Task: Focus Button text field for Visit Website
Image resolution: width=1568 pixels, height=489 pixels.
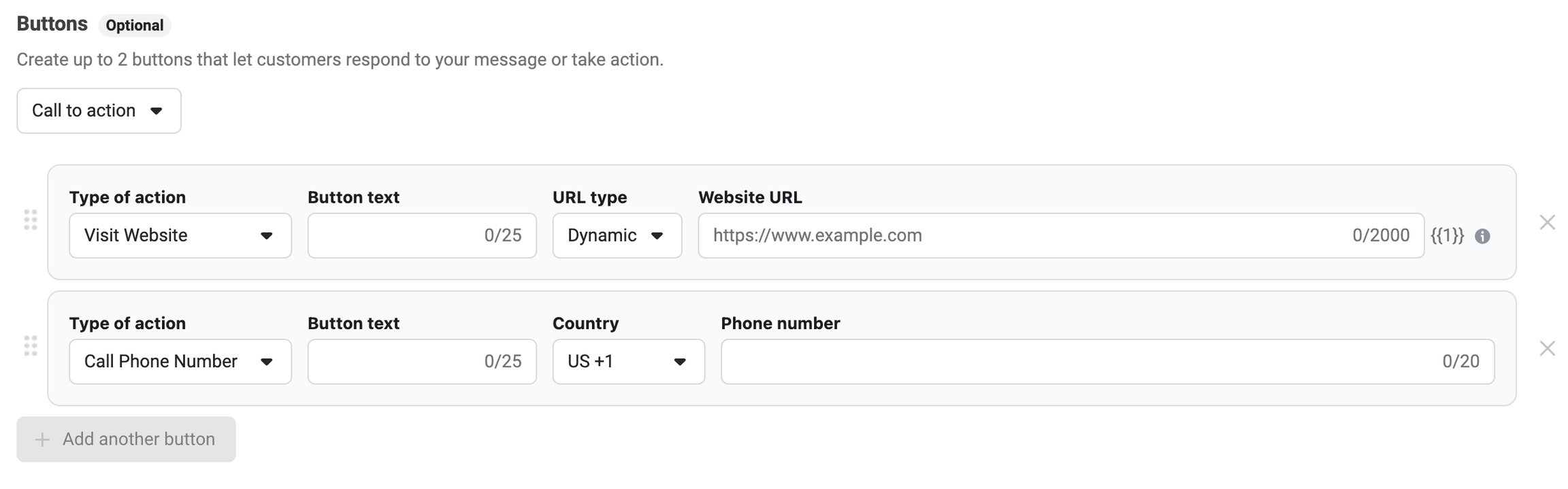Action: (395, 235)
